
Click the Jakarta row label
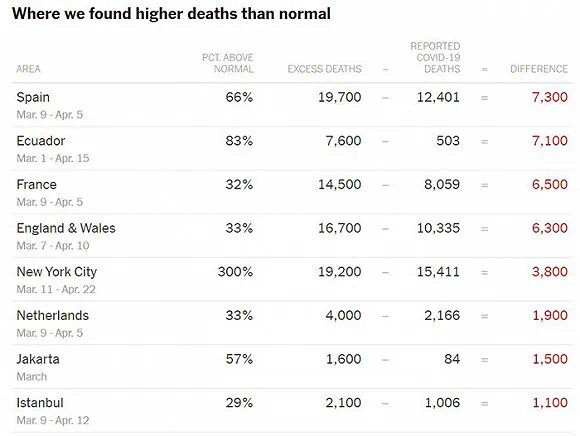tap(38, 359)
